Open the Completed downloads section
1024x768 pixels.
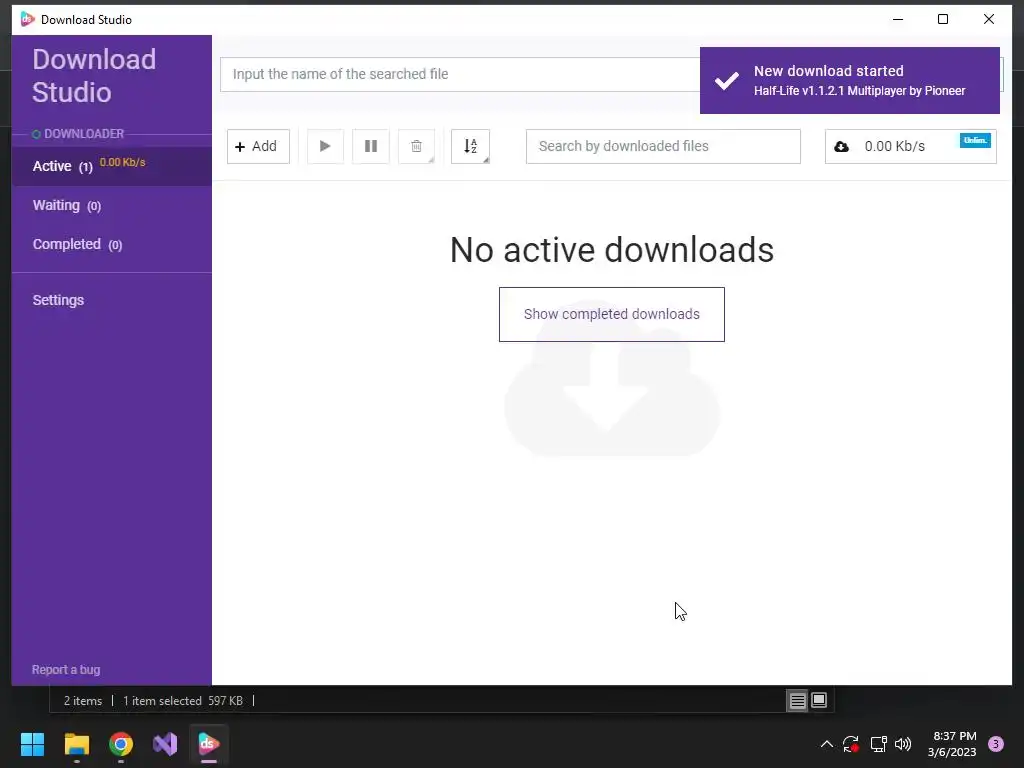112,244
